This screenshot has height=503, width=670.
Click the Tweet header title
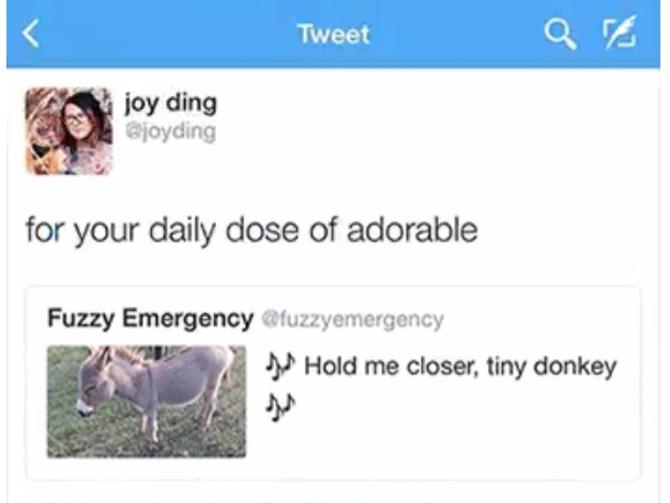pos(334,34)
